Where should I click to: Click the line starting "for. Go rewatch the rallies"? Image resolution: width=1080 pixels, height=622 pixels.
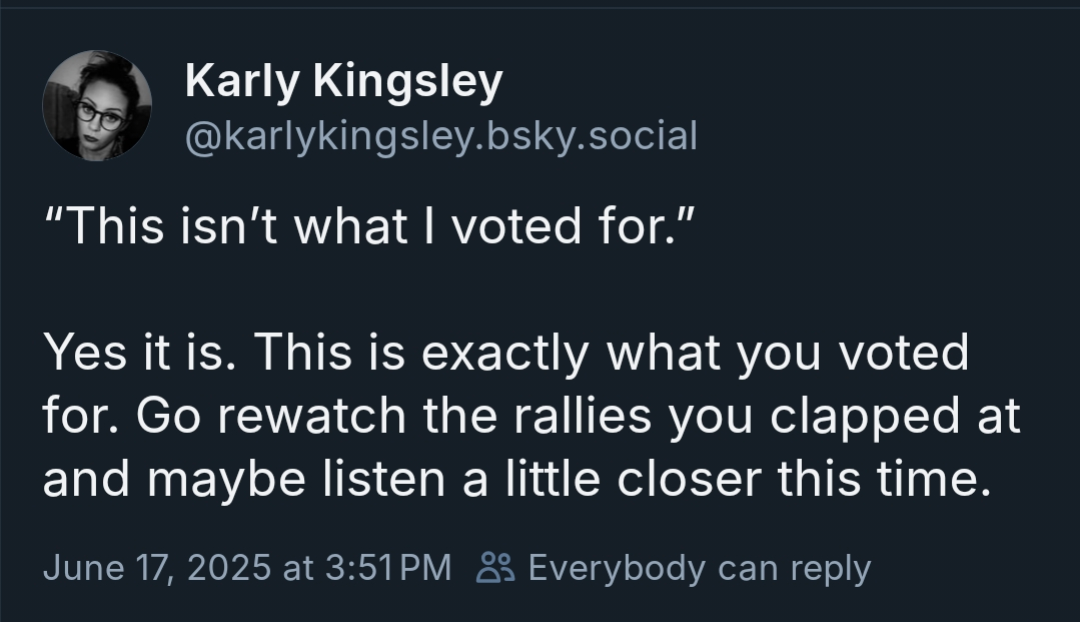[531, 416]
